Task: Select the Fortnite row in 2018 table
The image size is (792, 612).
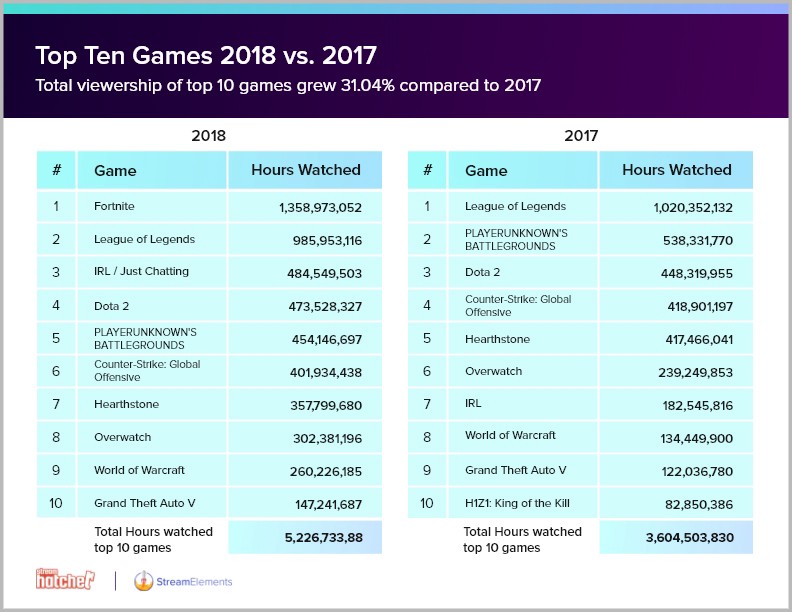Action: pyautogui.click(x=114, y=206)
